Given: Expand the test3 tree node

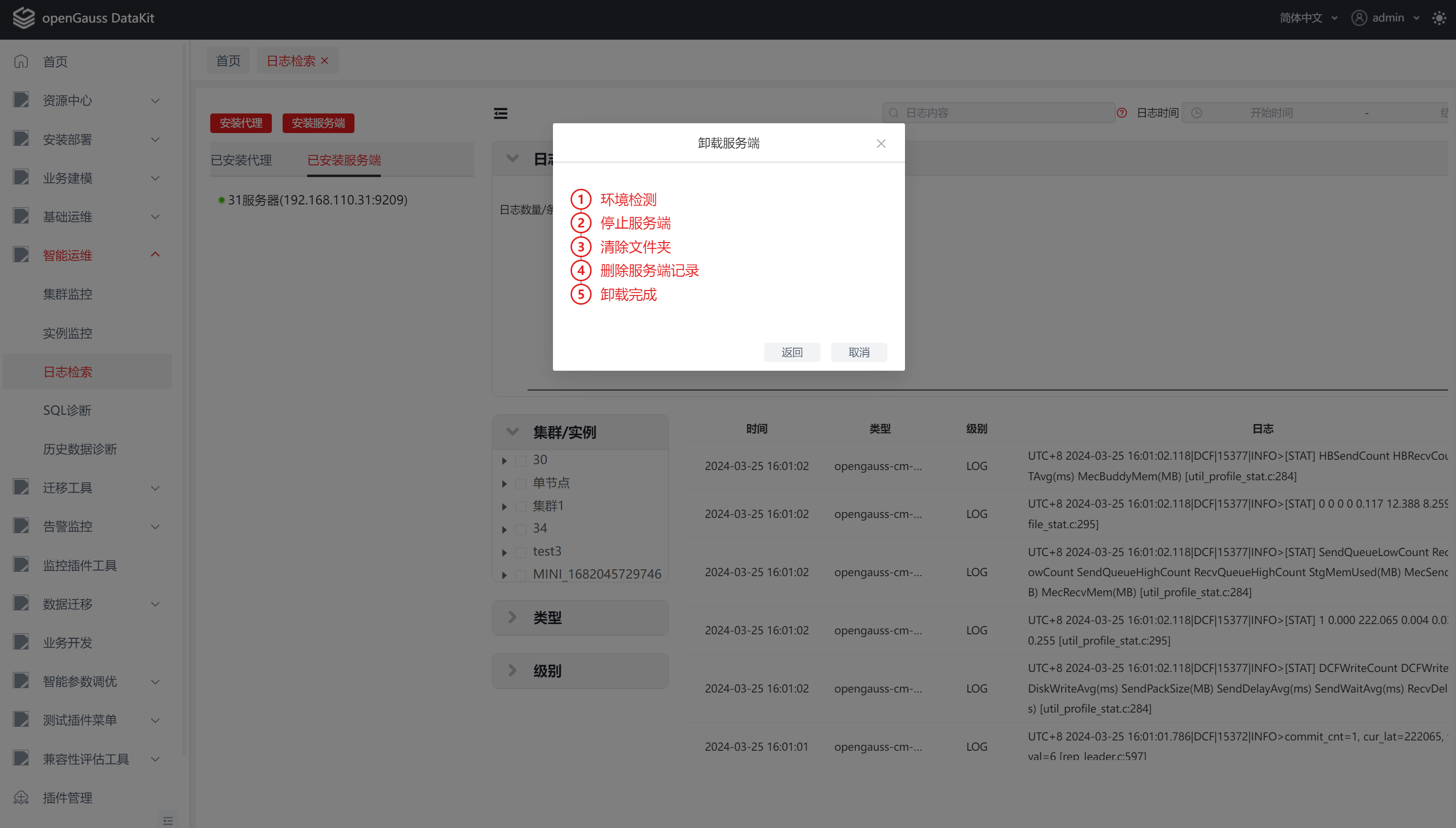Looking at the screenshot, I should click(504, 552).
